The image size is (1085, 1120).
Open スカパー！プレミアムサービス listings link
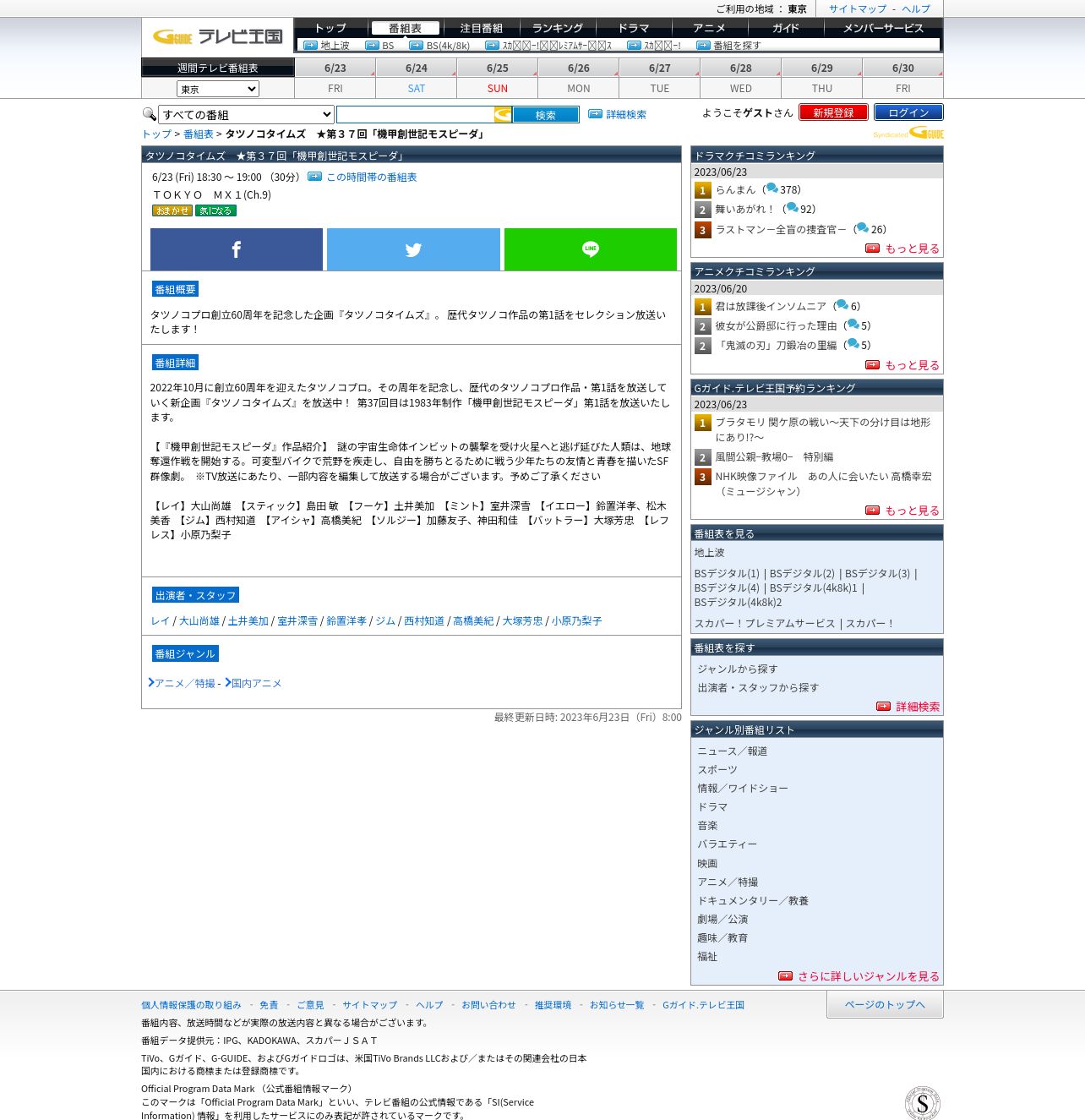pos(765,623)
